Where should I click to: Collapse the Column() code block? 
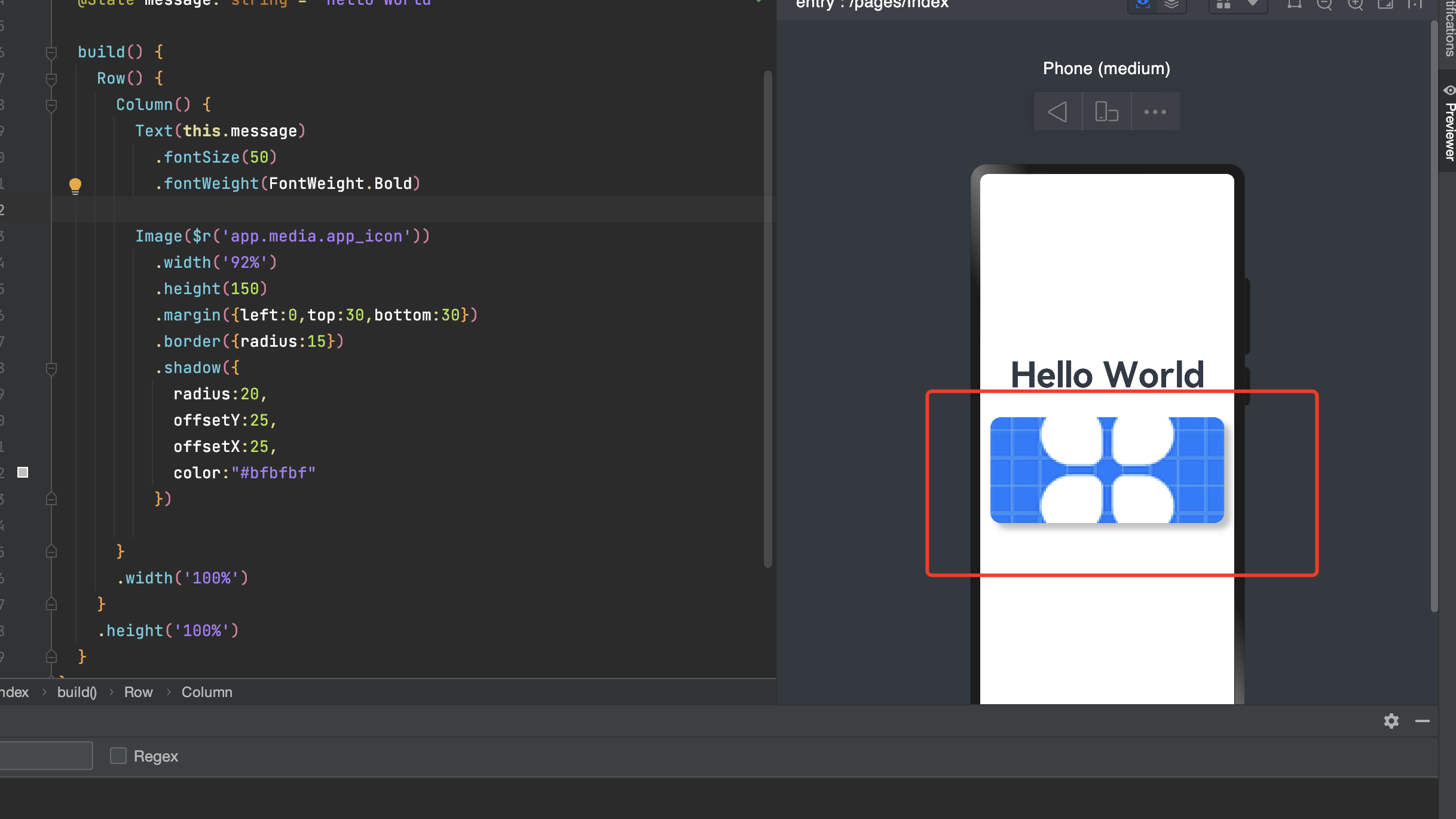click(51, 105)
